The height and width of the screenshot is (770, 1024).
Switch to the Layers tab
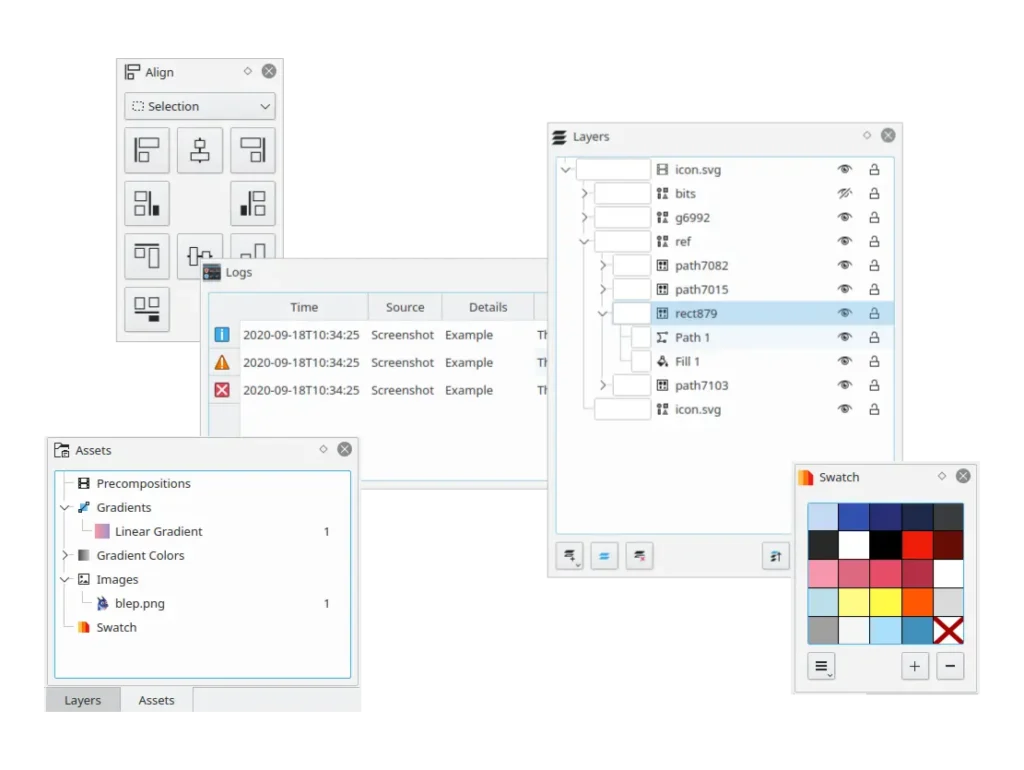(x=83, y=700)
